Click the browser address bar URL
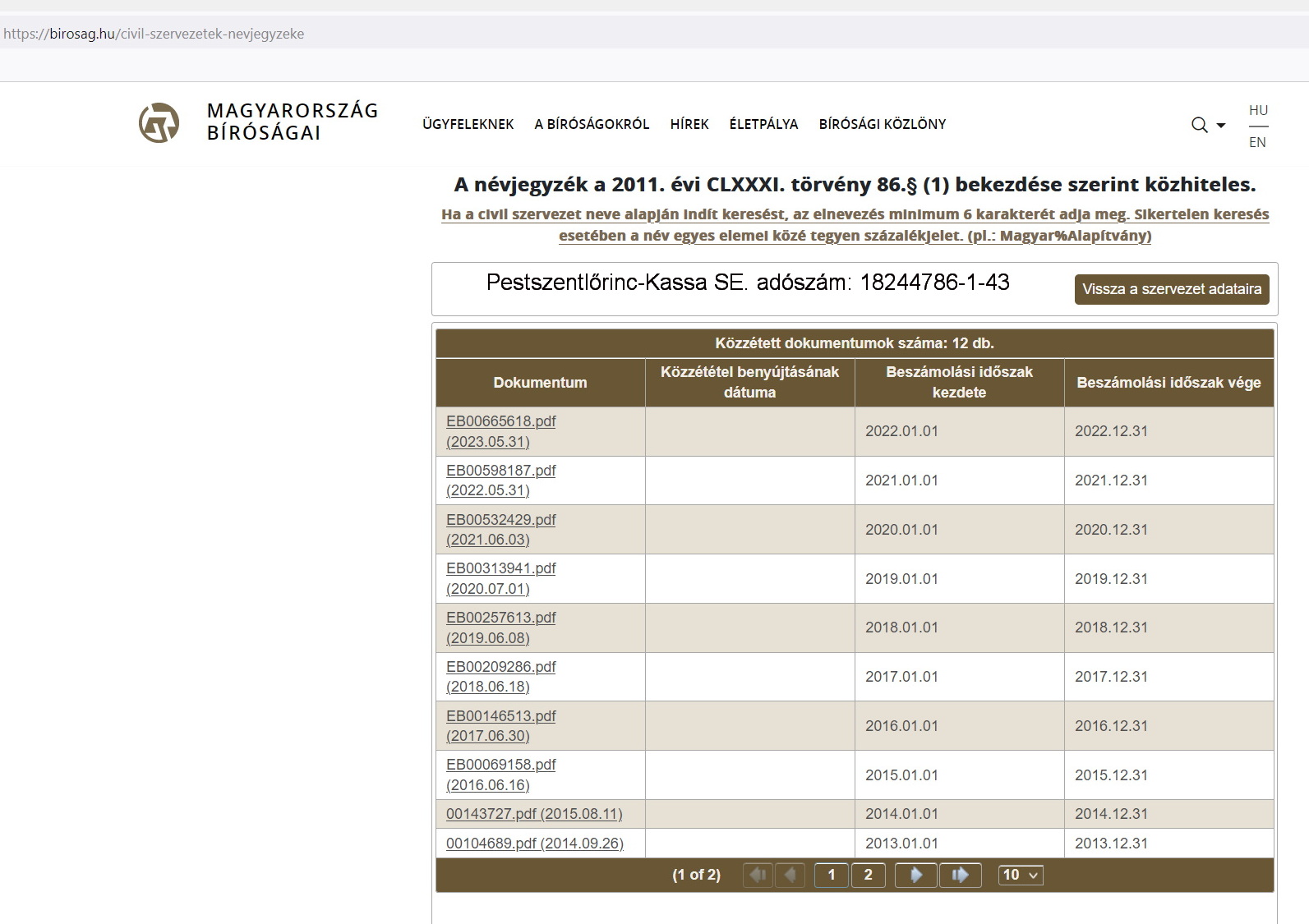The height and width of the screenshot is (924, 1309). [x=154, y=34]
